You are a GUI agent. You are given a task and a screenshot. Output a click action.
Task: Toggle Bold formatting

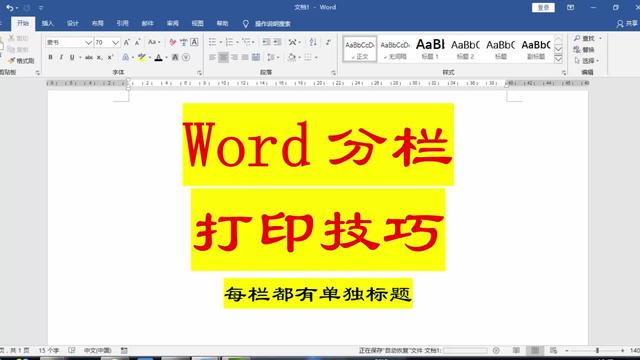click(50, 58)
